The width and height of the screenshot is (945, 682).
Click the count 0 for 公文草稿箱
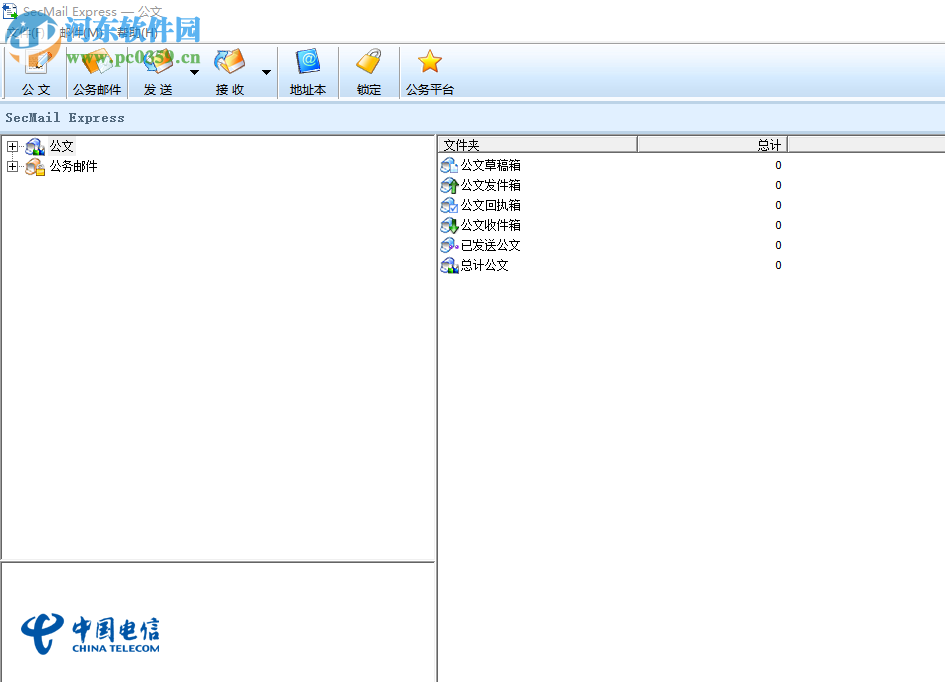778,165
